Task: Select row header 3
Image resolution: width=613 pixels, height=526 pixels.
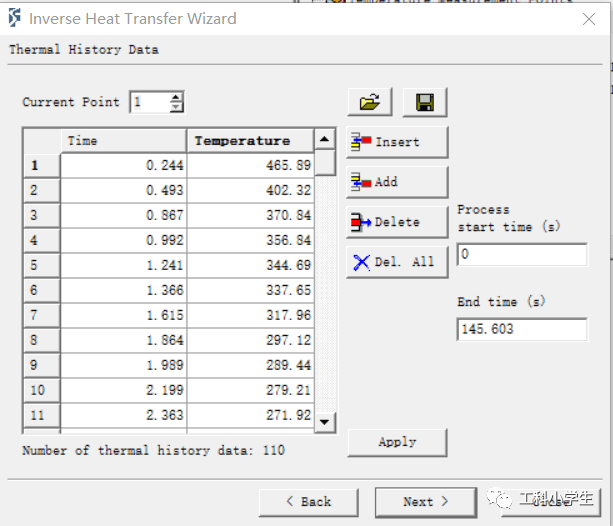Action: tap(42, 216)
